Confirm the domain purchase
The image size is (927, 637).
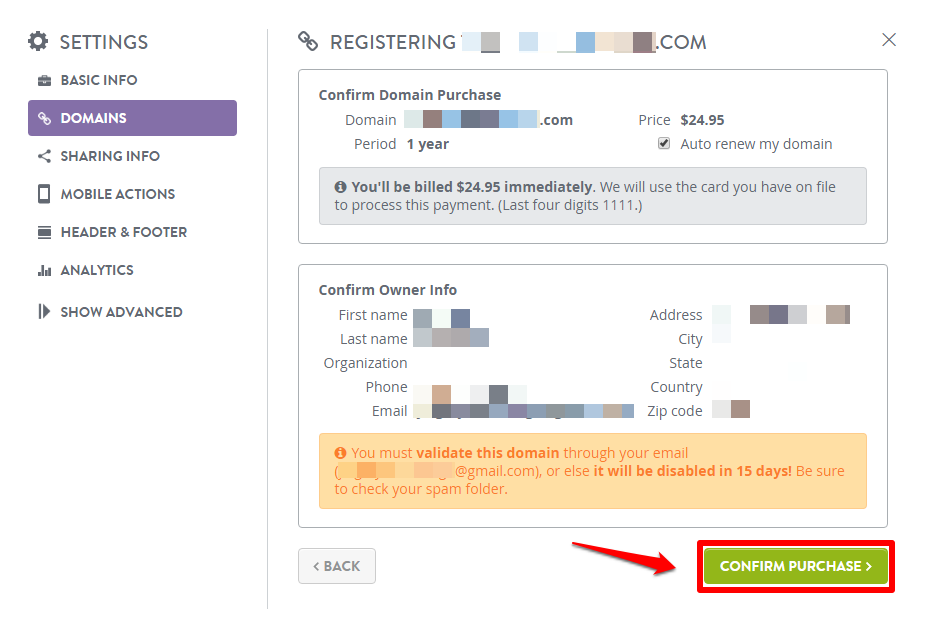click(x=796, y=566)
